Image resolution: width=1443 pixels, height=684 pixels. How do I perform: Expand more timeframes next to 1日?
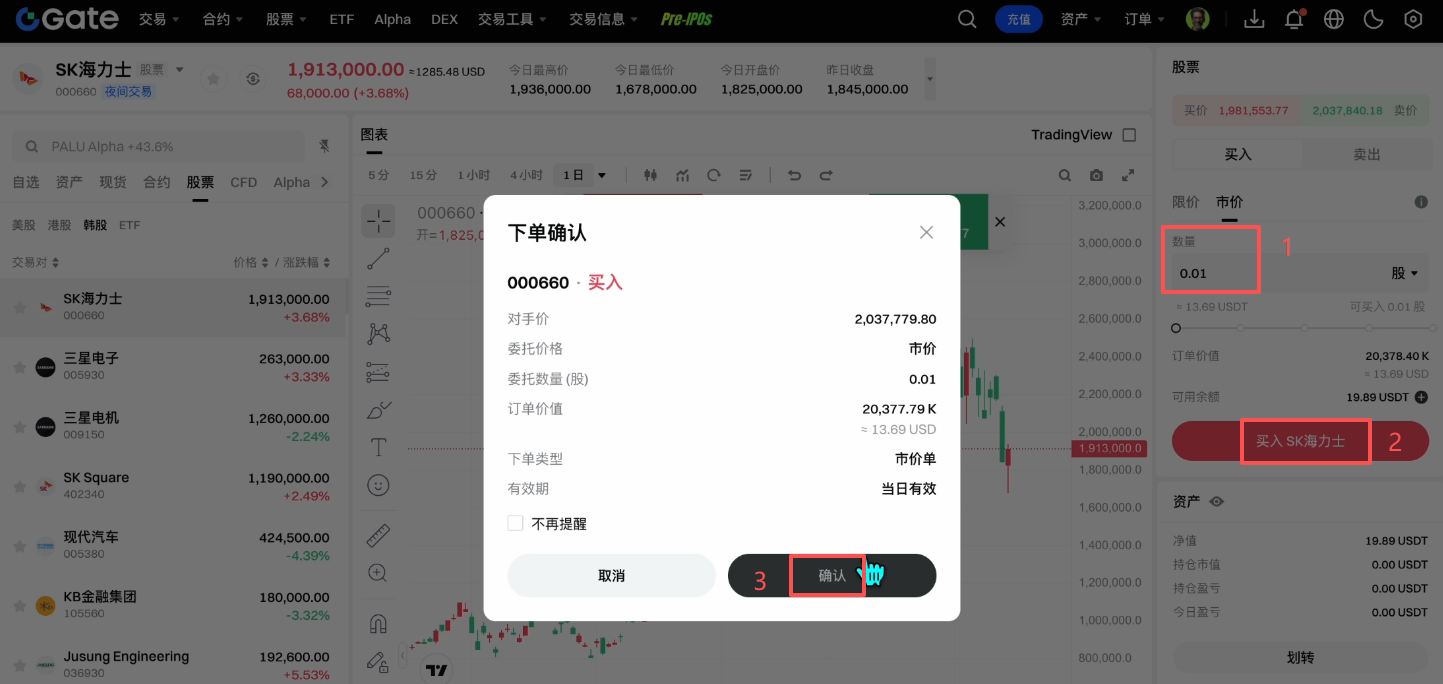(x=602, y=175)
